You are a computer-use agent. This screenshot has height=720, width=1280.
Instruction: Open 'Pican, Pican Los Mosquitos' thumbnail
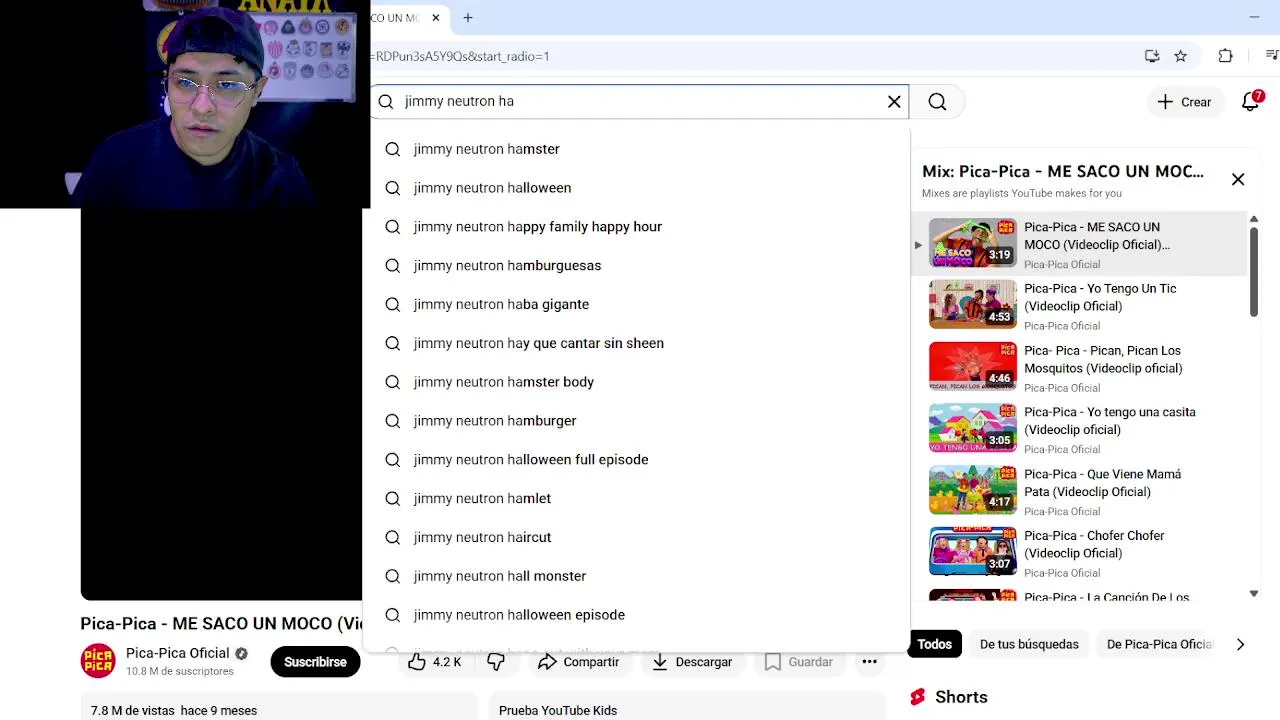click(x=973, y=366)
